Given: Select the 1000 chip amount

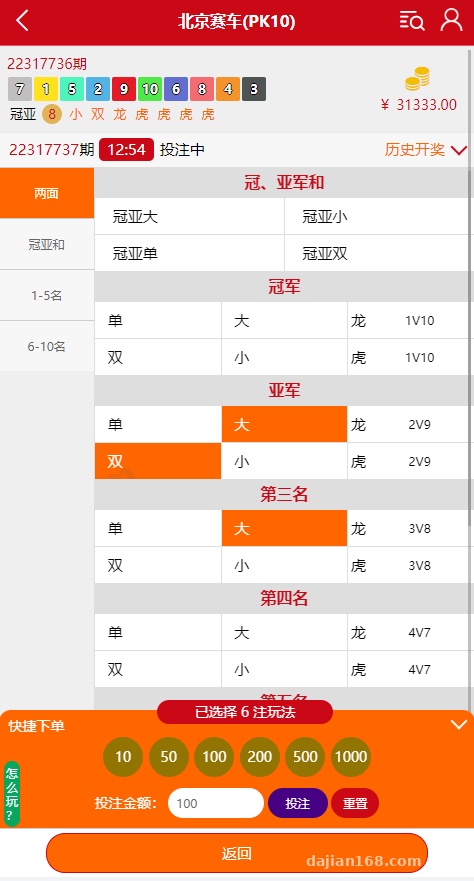Looking at the screenshot, I should (x=351, y=757).
